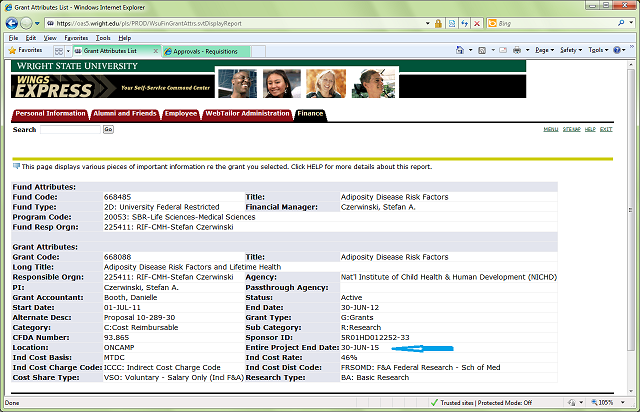Expand the Print dropdown arrow
The image size is (640, 412).
(x=527, y=50)
